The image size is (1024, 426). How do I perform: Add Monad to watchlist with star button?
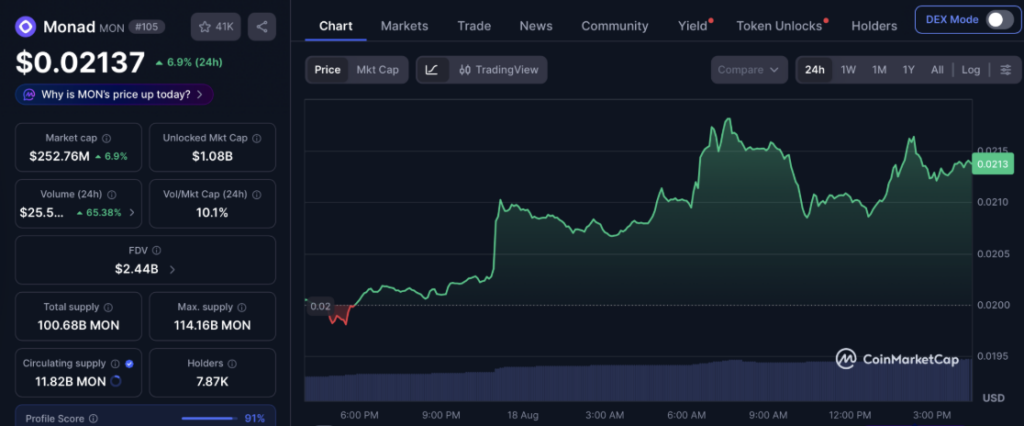(x=216, y=27)
